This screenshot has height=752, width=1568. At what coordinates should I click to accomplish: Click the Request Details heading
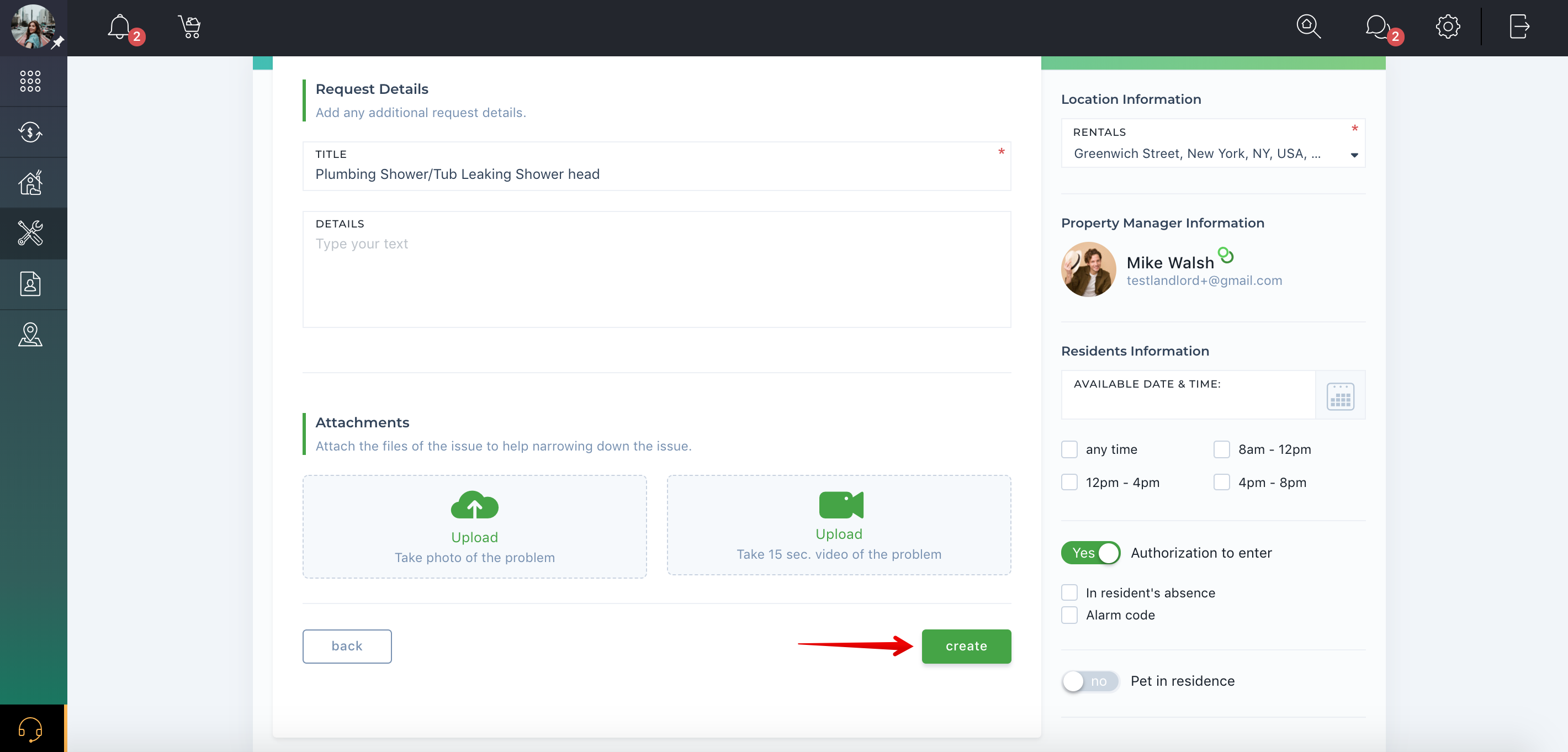click(x=372, y=89)
